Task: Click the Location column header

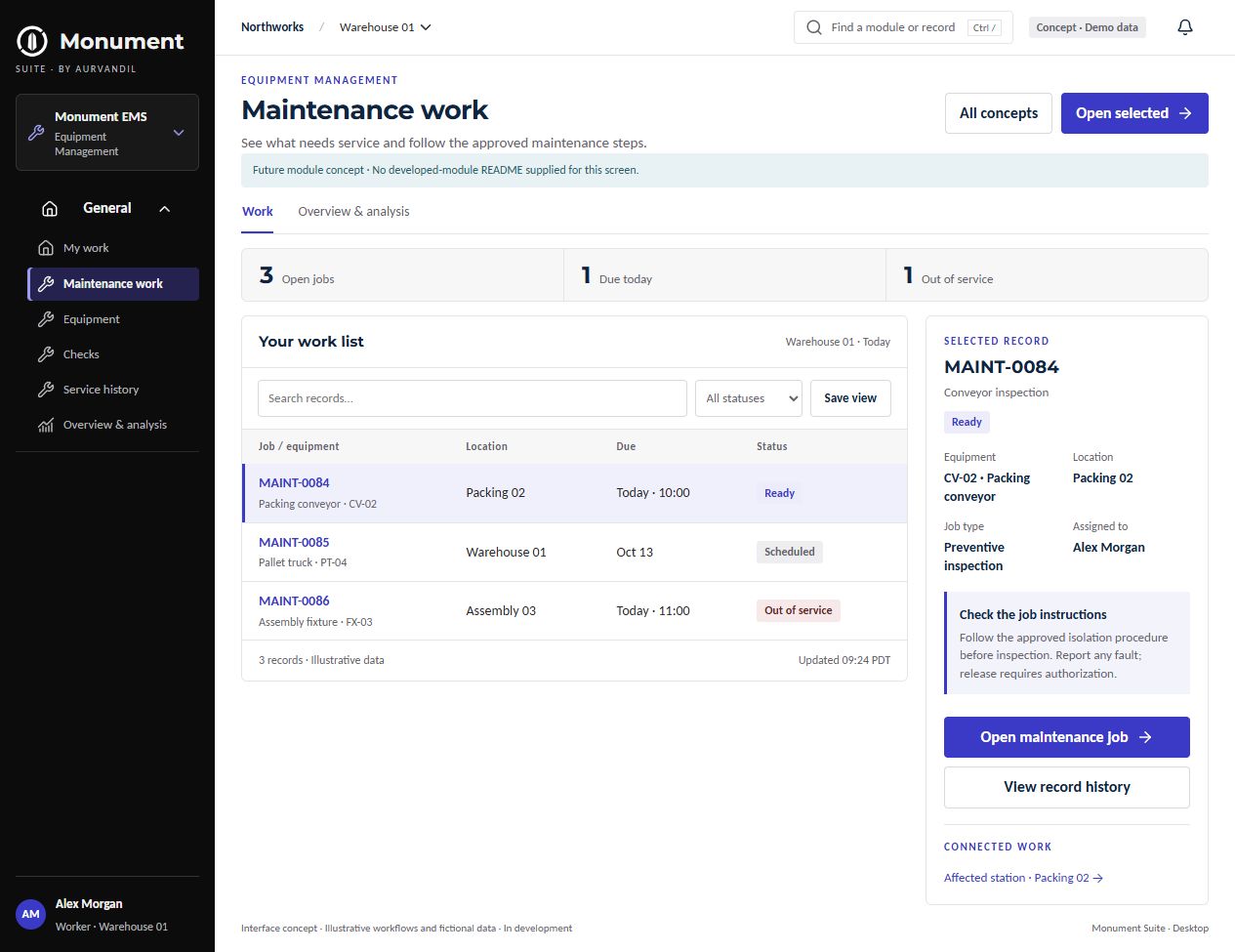Action: click(x=486, y=446)
